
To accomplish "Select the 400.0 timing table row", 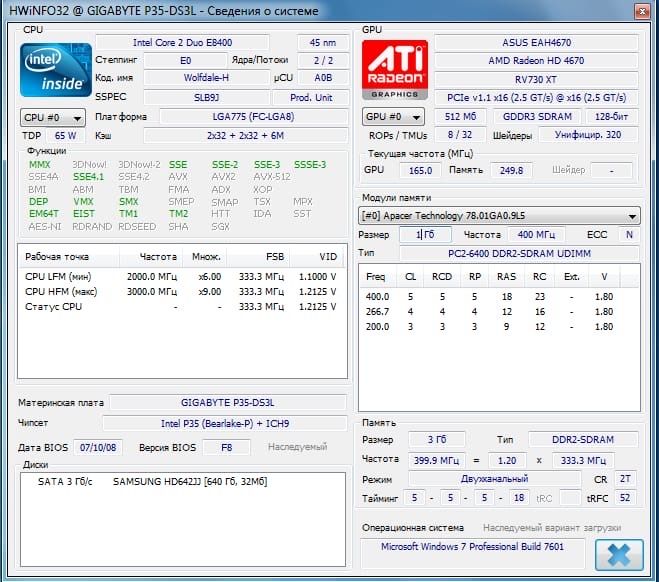I will [x=499, y=297].
